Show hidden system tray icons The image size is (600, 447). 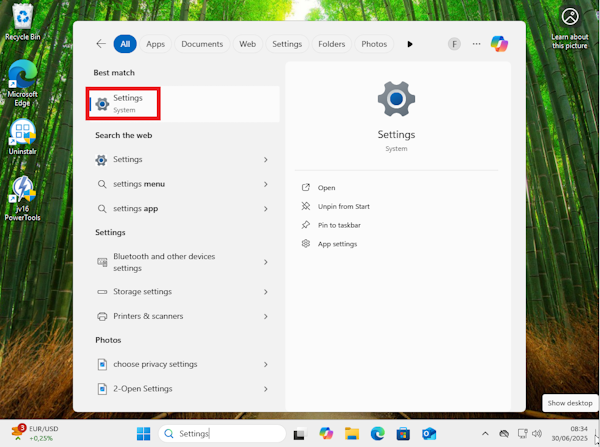pos(485,434)
